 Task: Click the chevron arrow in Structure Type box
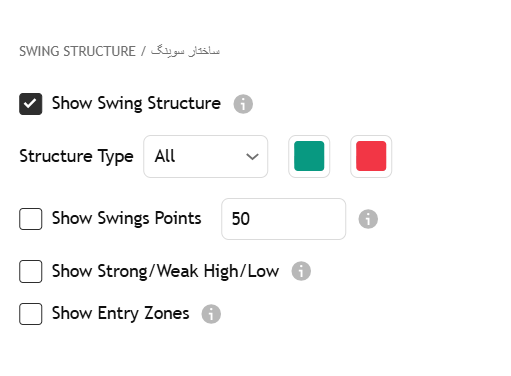(252, 156)
